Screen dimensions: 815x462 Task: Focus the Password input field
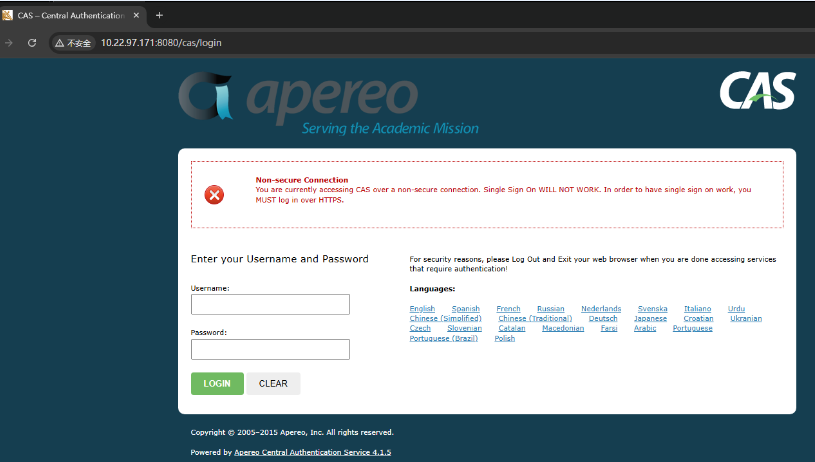270,349
